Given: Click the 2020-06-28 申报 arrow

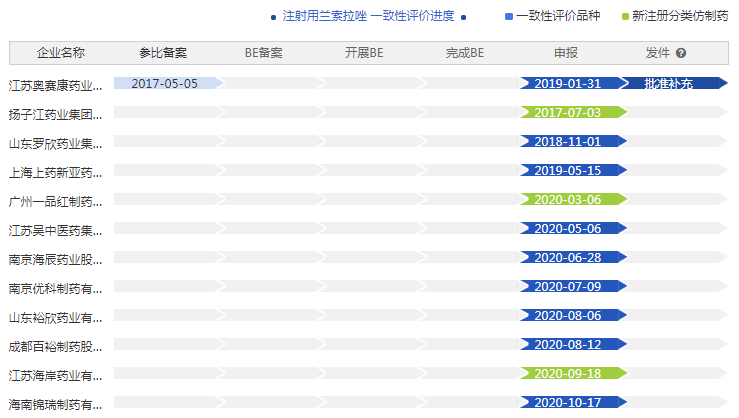Looking at the screenshot, I should [x=574, y=257].
